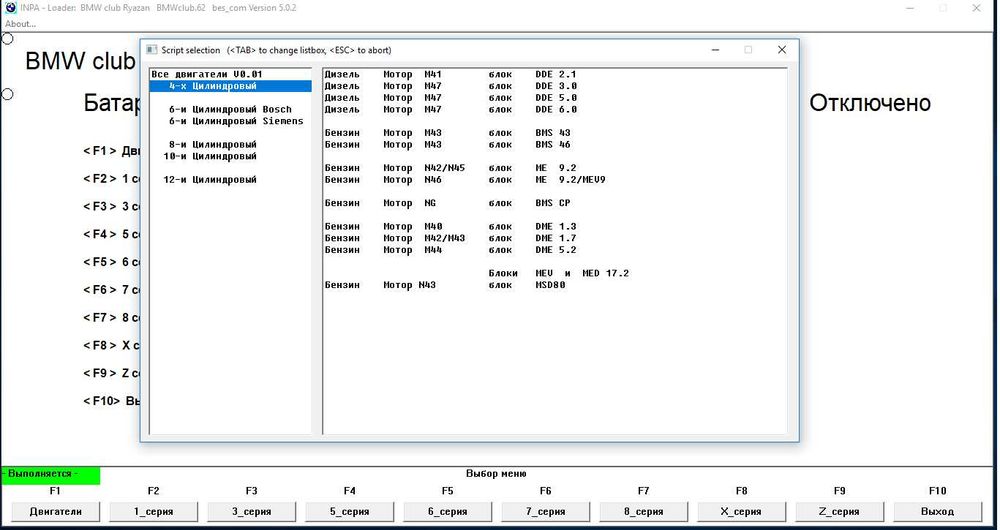
Task: Click the INPA BMW logo icon in title bar
Action: [x=10, y=8]
